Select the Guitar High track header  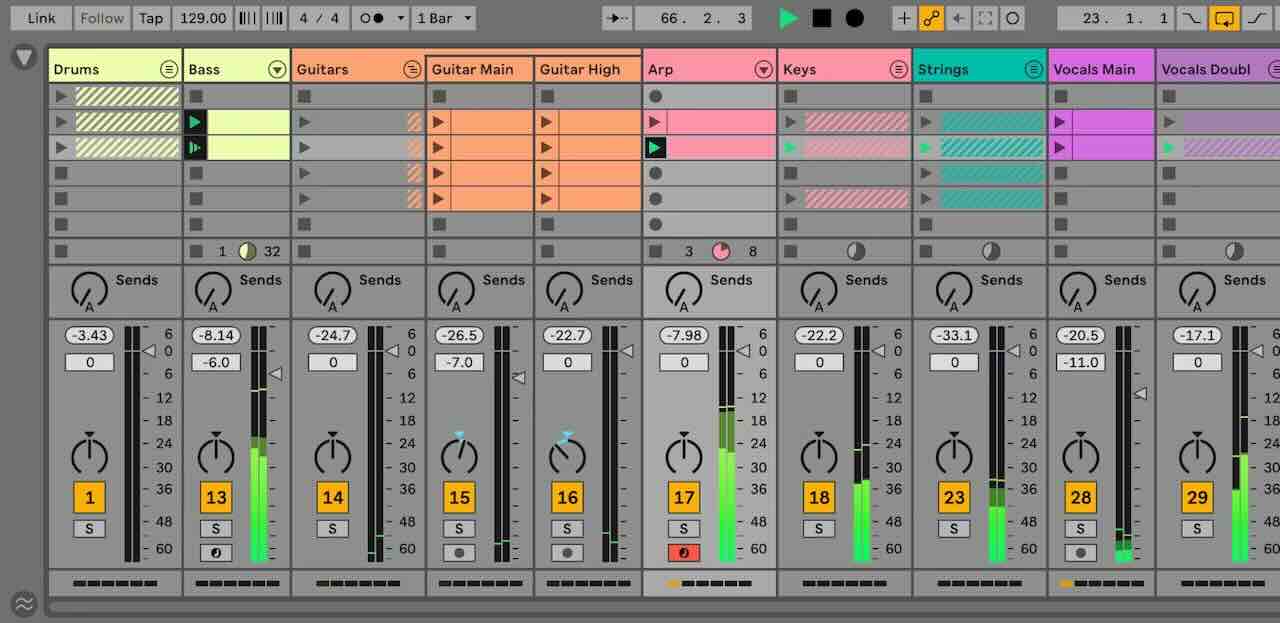tap(588, 69)
